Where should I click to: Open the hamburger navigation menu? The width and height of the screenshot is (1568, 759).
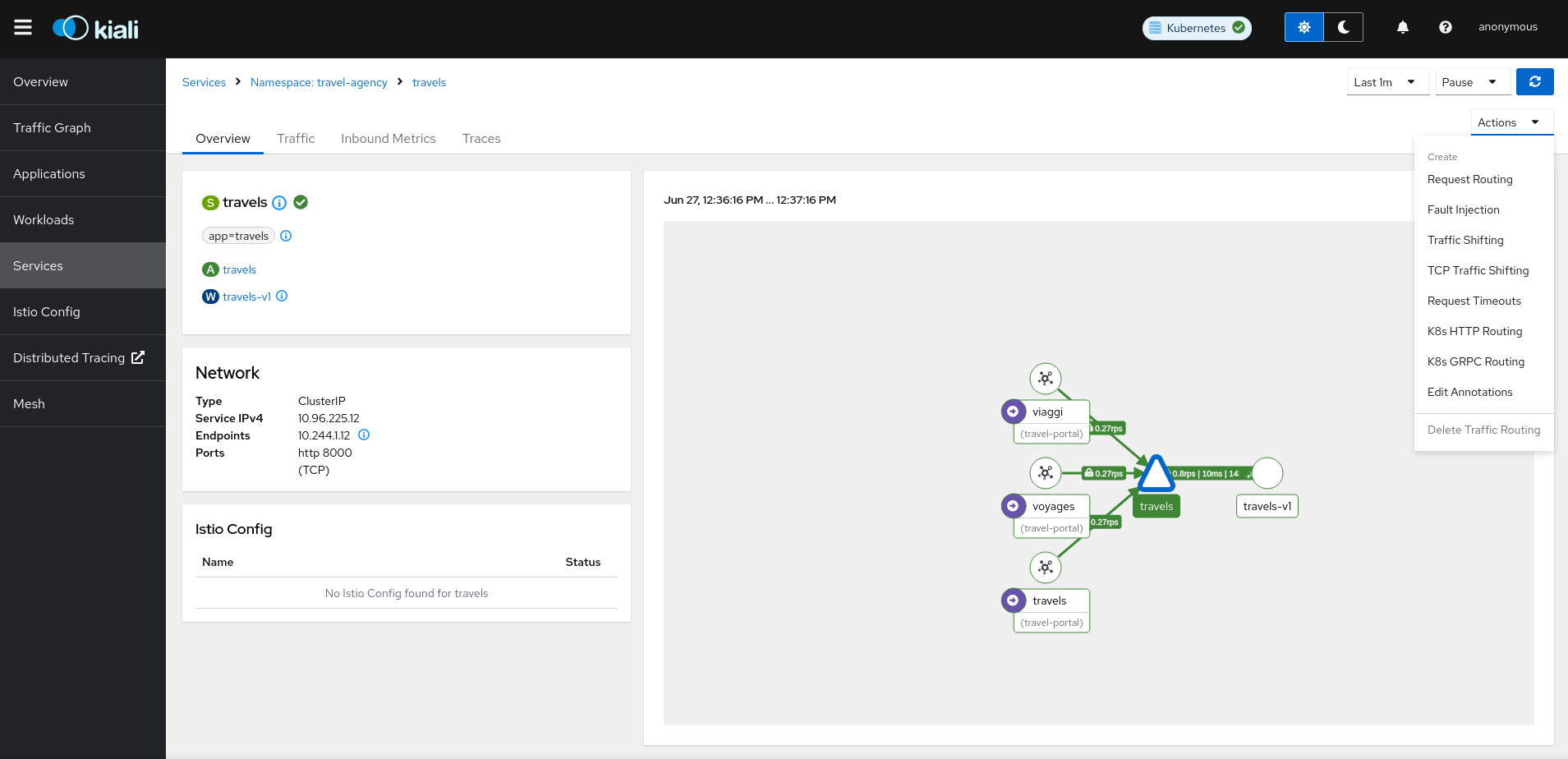click(x=23, y=26)
